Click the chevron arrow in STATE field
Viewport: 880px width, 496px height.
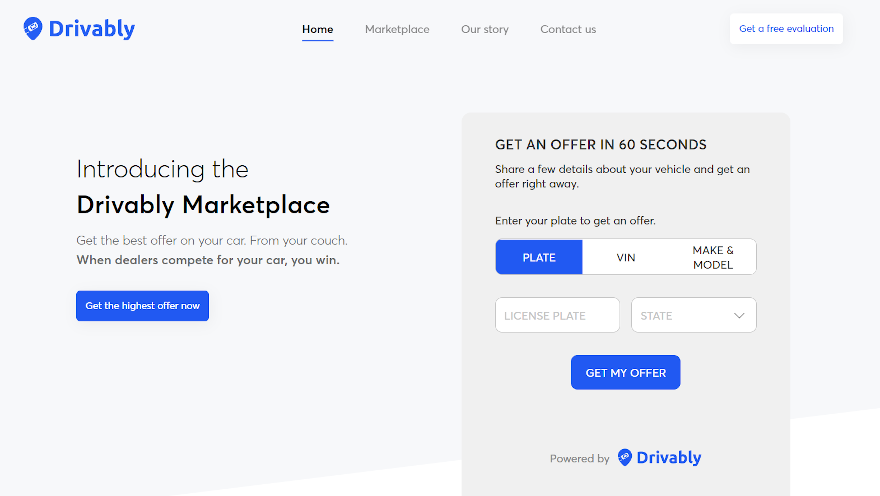[x=739, y=316]
